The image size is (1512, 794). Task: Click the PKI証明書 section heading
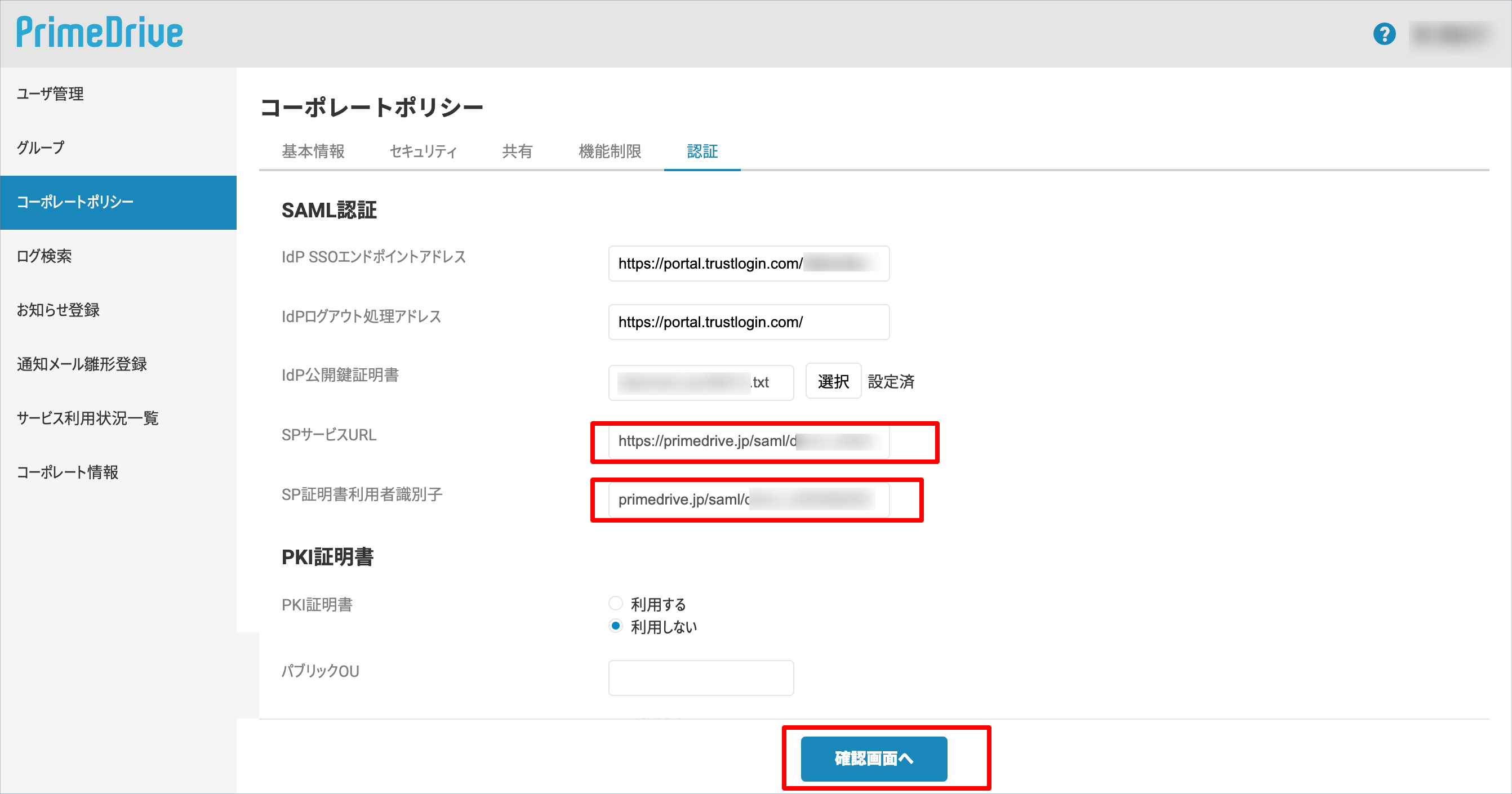pos(327,557)
